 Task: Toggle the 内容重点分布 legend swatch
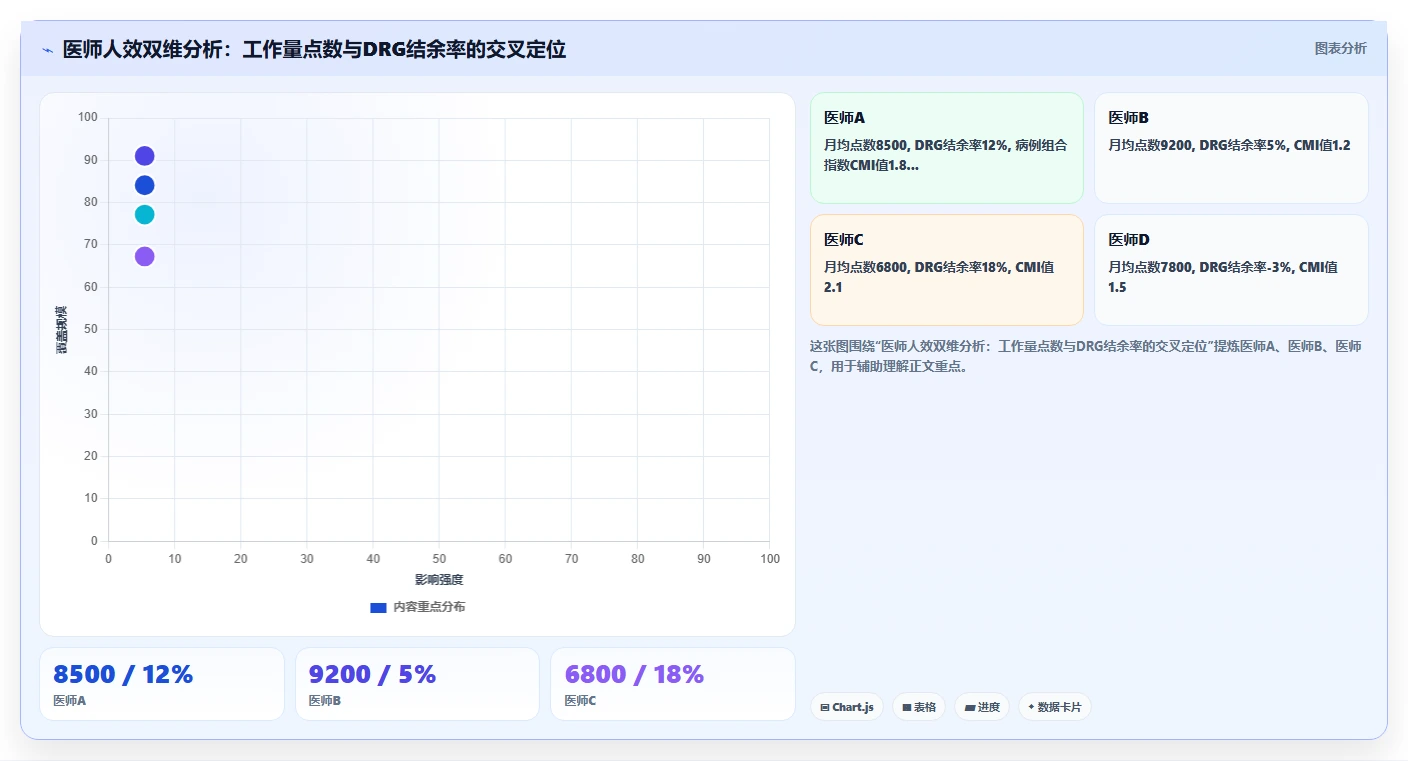click(x=378, y=607)
